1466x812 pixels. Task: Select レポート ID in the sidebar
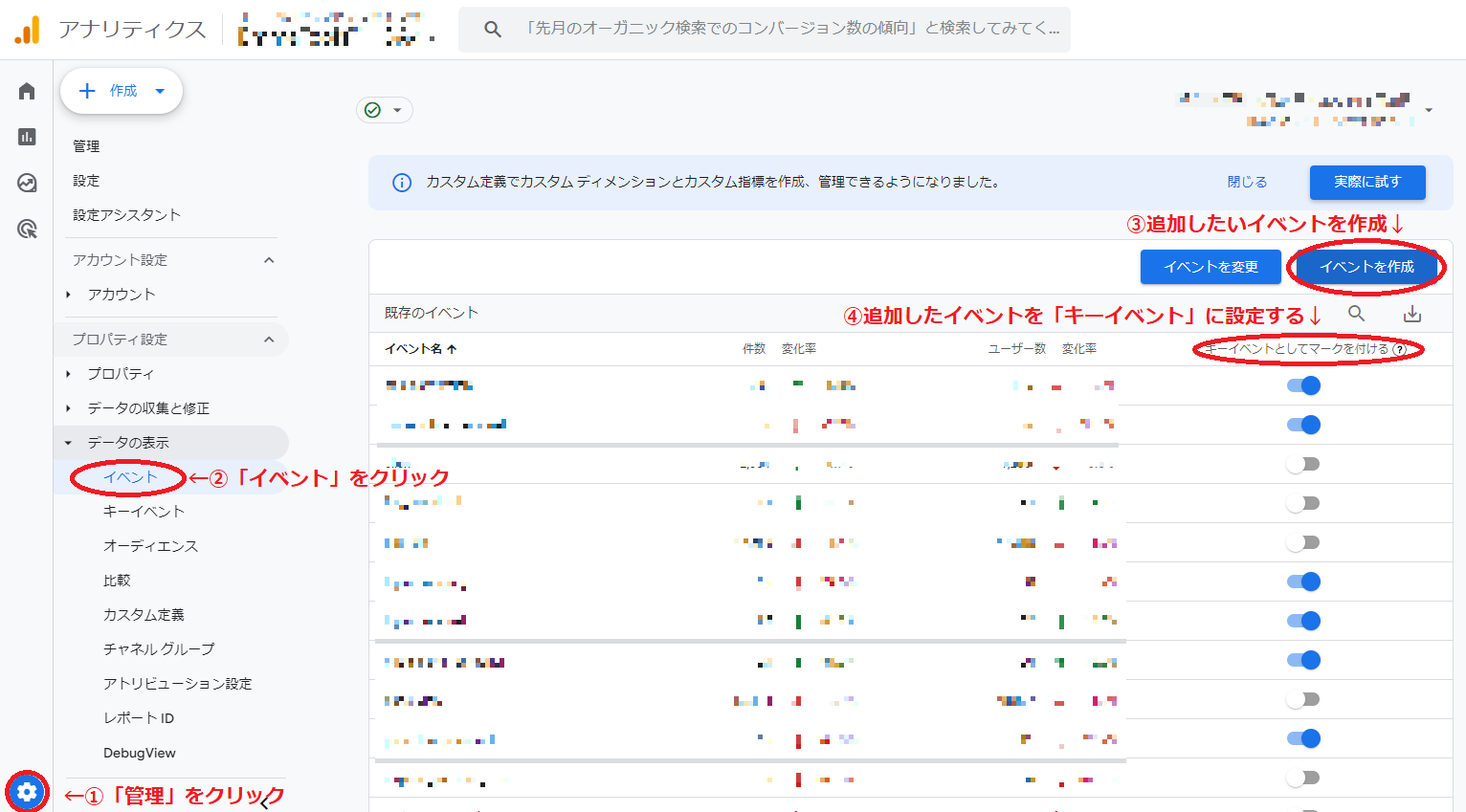[139, 718]
